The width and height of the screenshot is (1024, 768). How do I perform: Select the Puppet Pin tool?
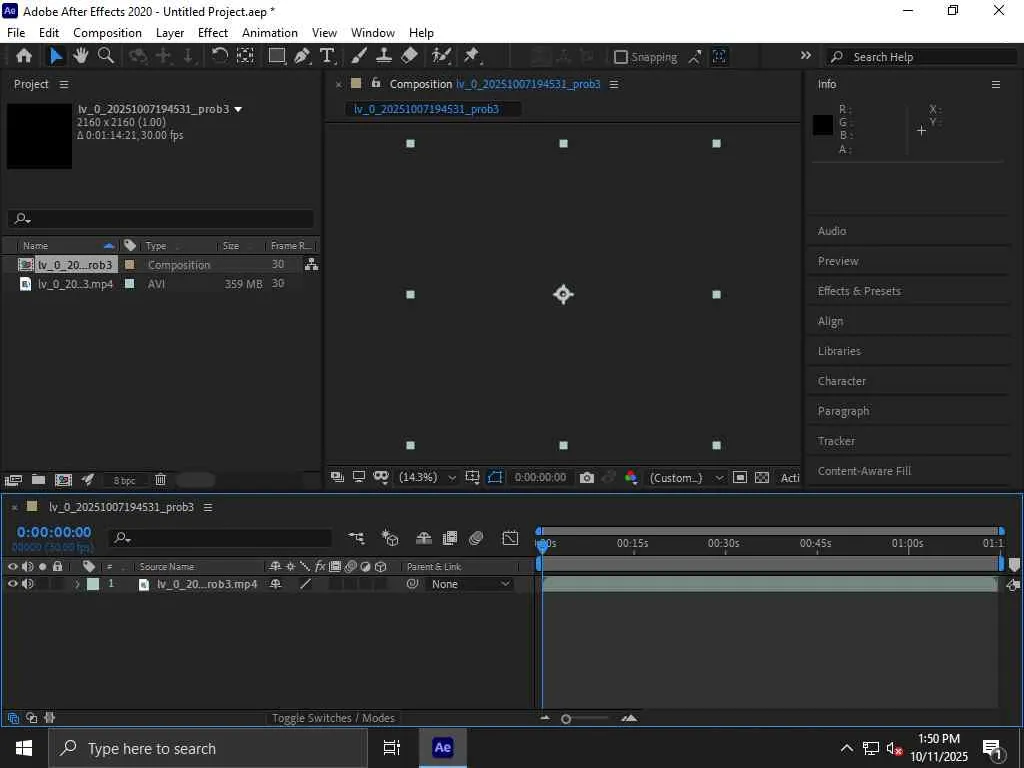(x=472, y=56)
